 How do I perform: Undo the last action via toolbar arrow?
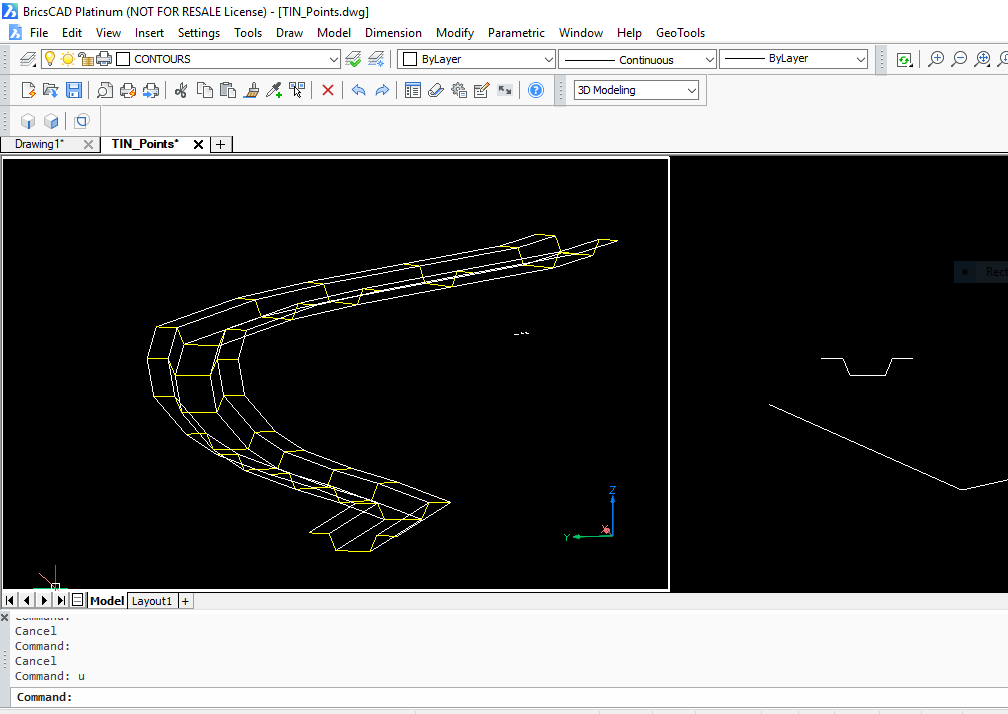click(x=358, y=90)
